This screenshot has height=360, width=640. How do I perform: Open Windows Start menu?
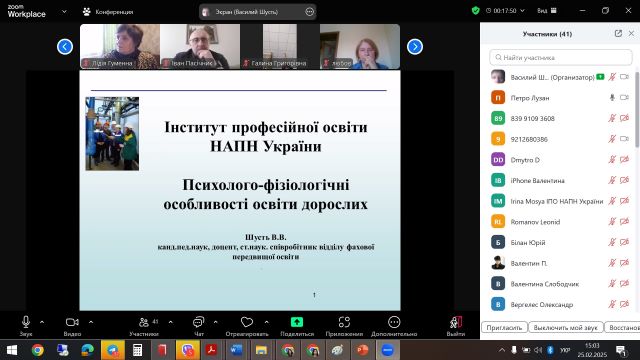12,350
